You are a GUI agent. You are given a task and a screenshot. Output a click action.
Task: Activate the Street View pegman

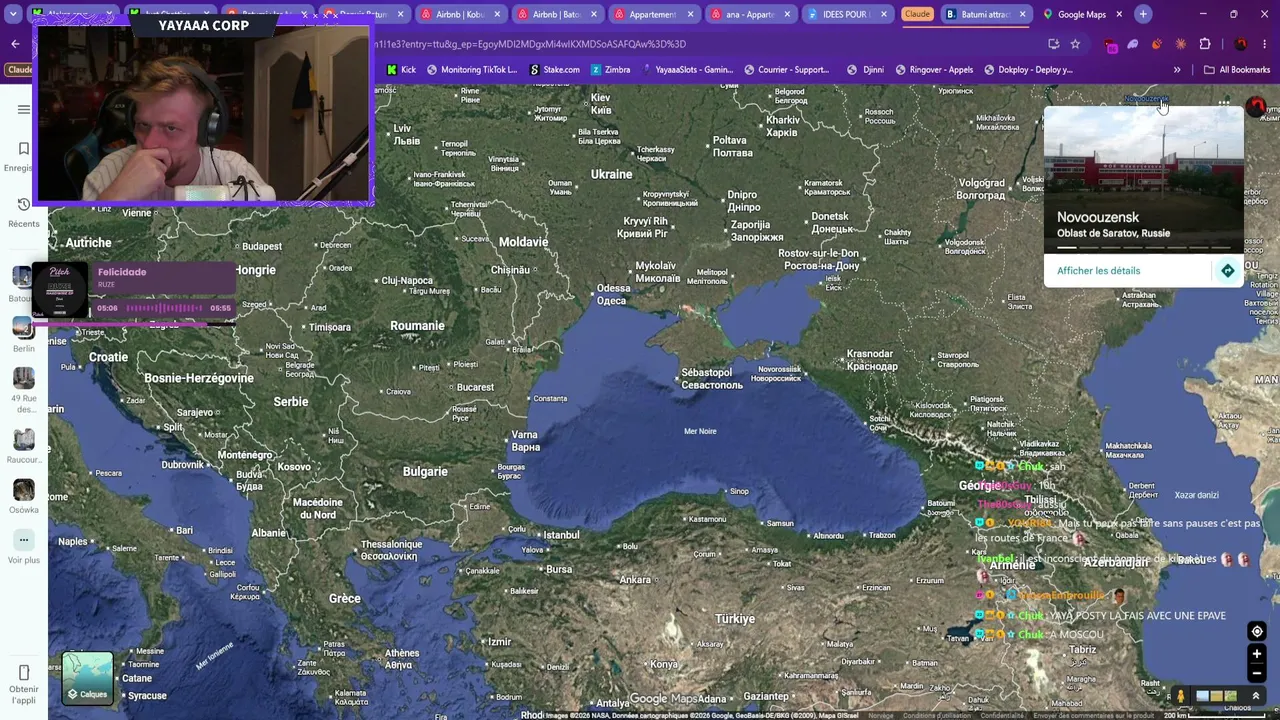[x=1181, y=696]
